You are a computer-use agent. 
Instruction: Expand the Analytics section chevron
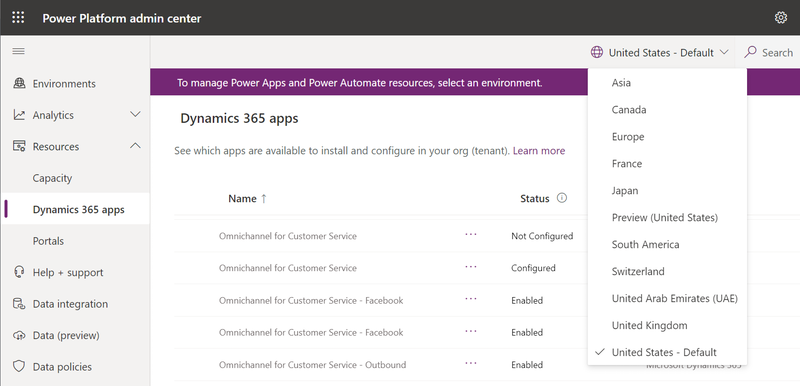pyautogui.click(x=135, y=114)
